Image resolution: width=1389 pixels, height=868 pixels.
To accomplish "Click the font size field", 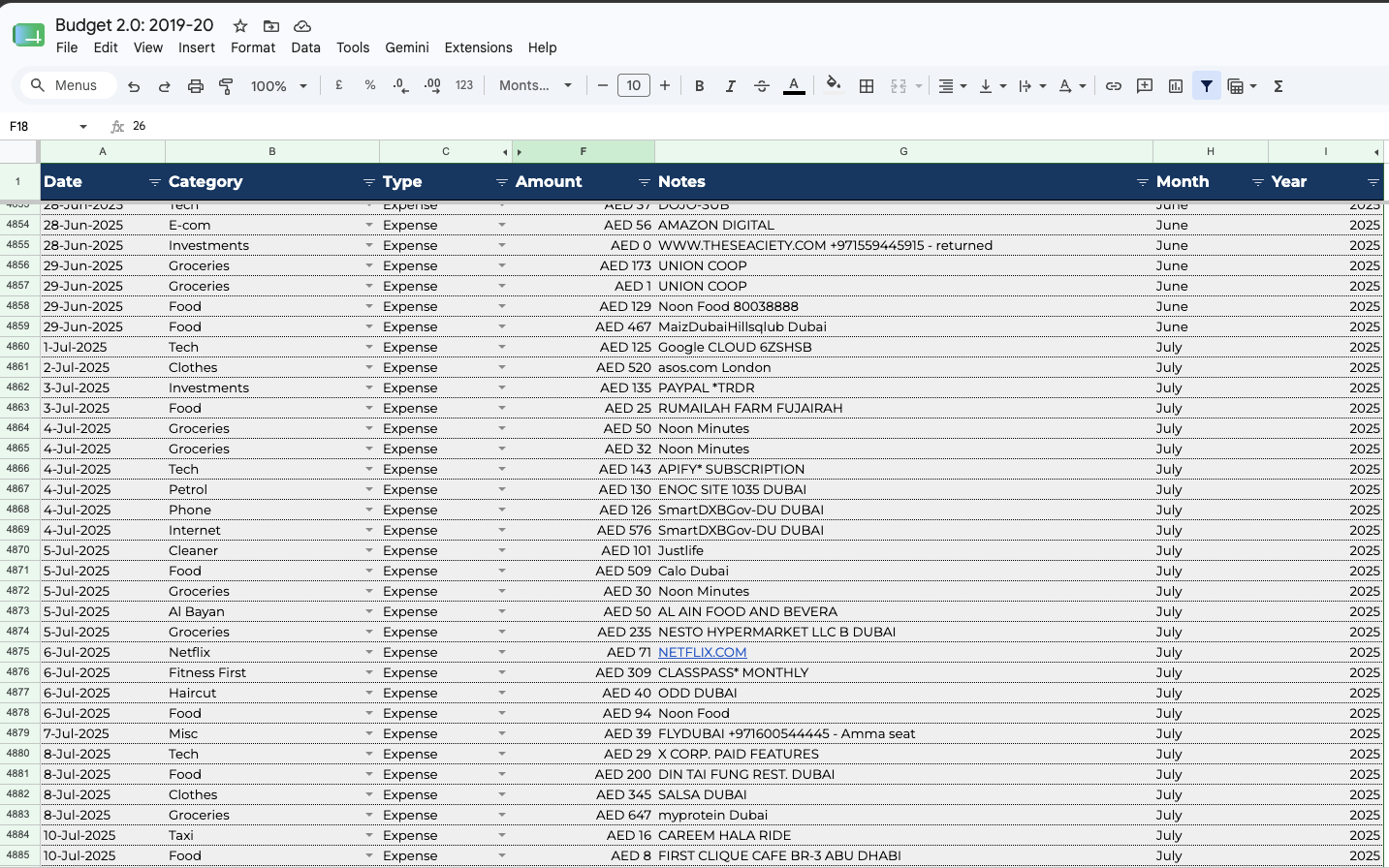I will tap(634, 85).
